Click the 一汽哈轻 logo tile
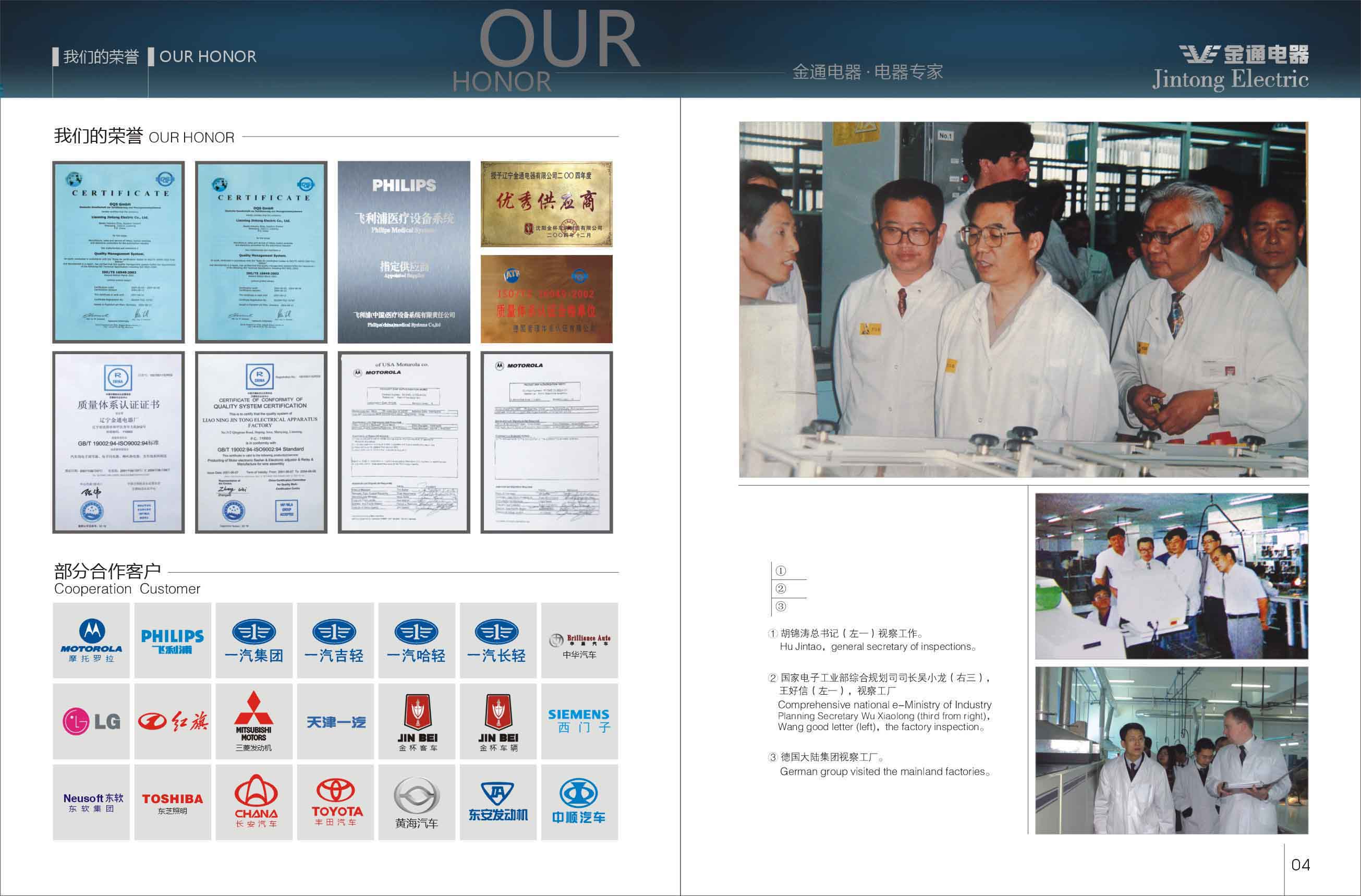Screen dimensions: 1361x896 417,640
